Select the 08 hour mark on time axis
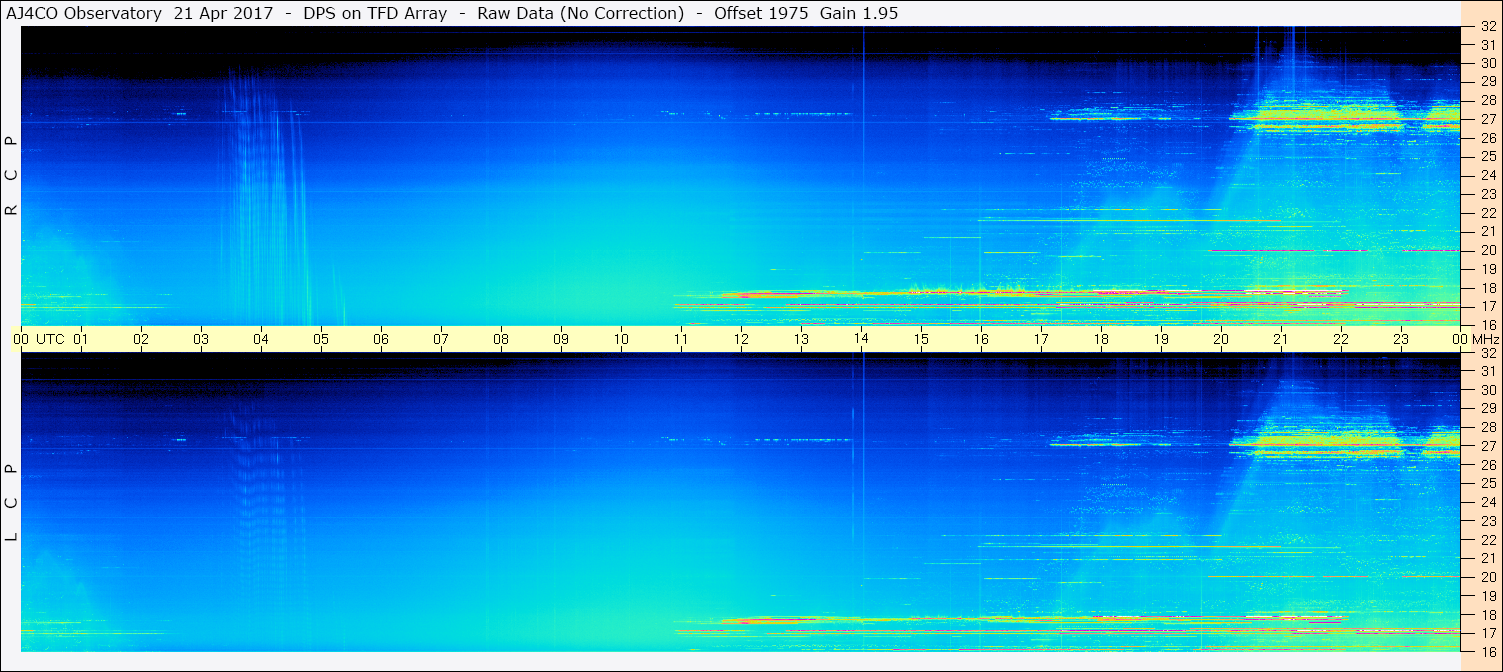The image size is (1503, 672). pyautogui.click(x=501, y=339)
